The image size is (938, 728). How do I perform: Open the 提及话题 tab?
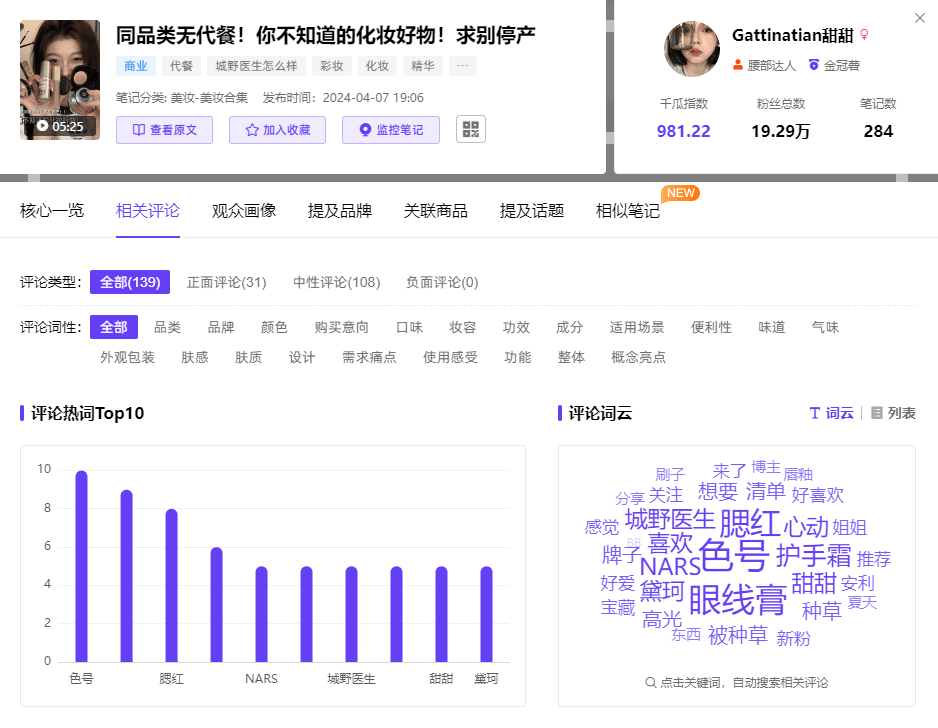pos(532,211)
